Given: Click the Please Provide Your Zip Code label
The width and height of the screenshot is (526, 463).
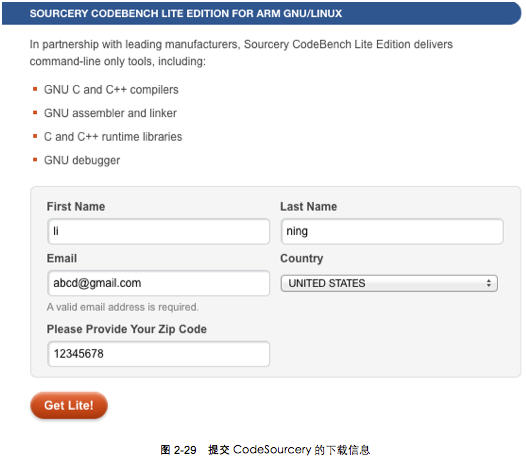Looking at the screenshot, I should pos(126,329).
